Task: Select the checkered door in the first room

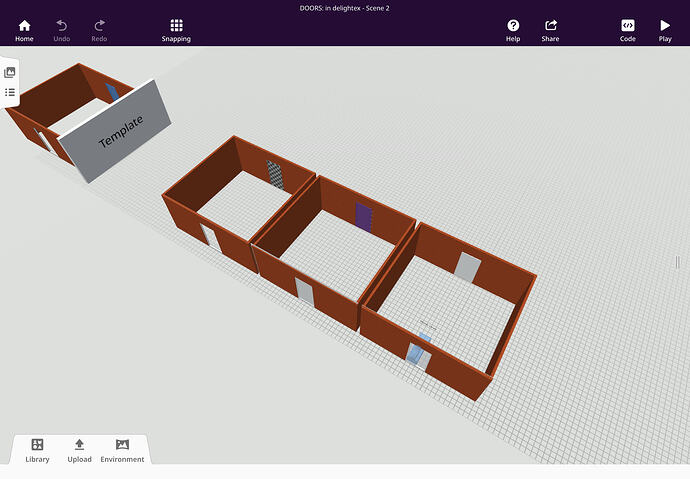Action: pos(275,175)
